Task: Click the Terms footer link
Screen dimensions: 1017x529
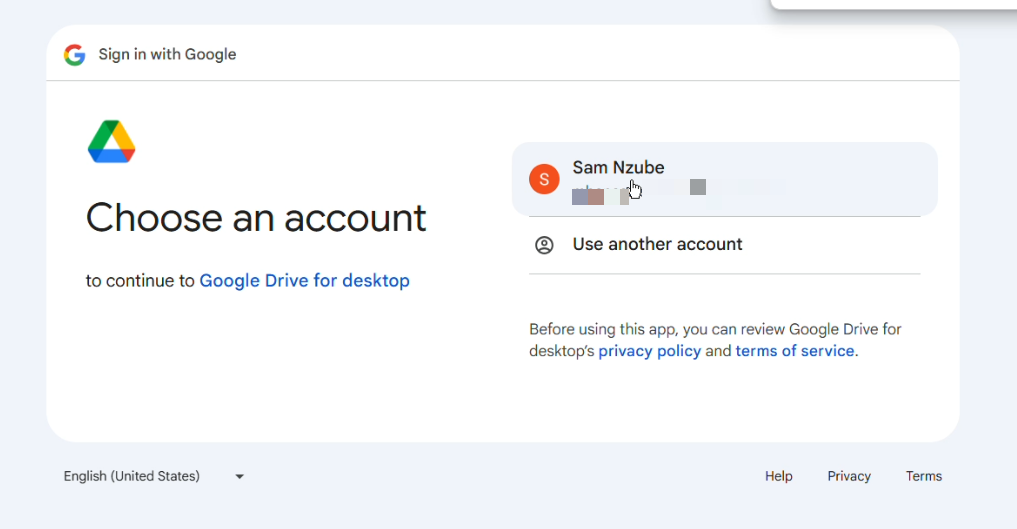Action: 923,476
